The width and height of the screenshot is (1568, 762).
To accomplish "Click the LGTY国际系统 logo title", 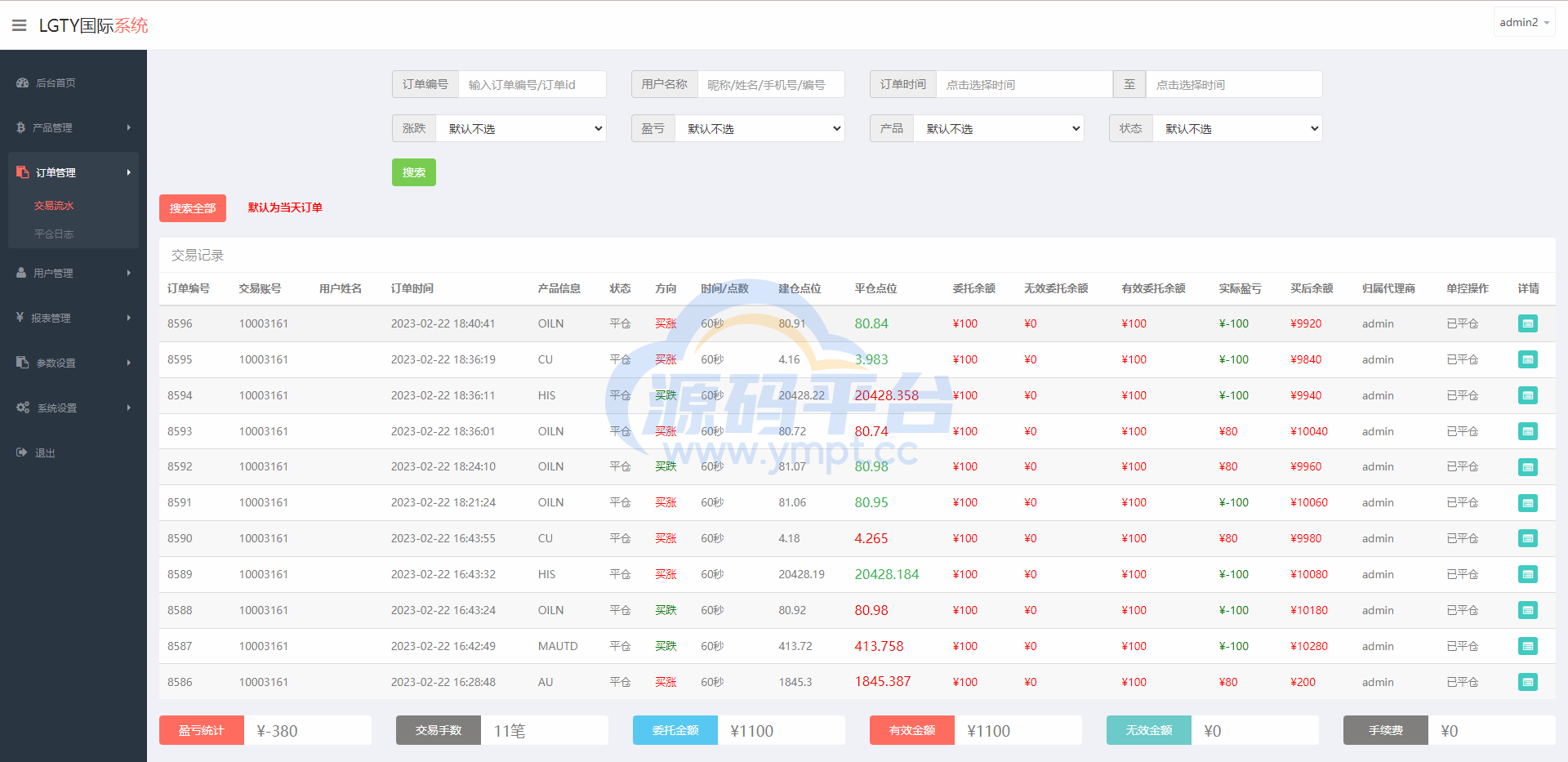I will pos(93,25).
